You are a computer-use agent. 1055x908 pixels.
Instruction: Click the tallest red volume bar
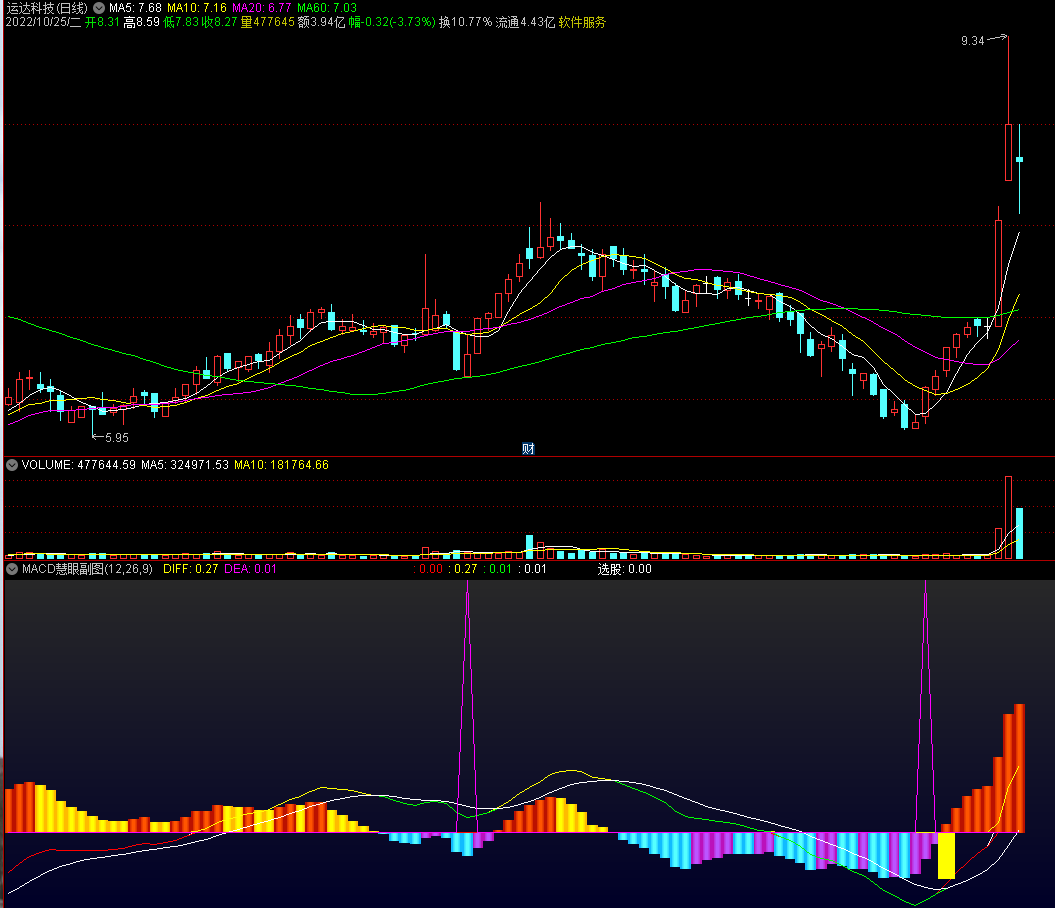pos(1008,517)
